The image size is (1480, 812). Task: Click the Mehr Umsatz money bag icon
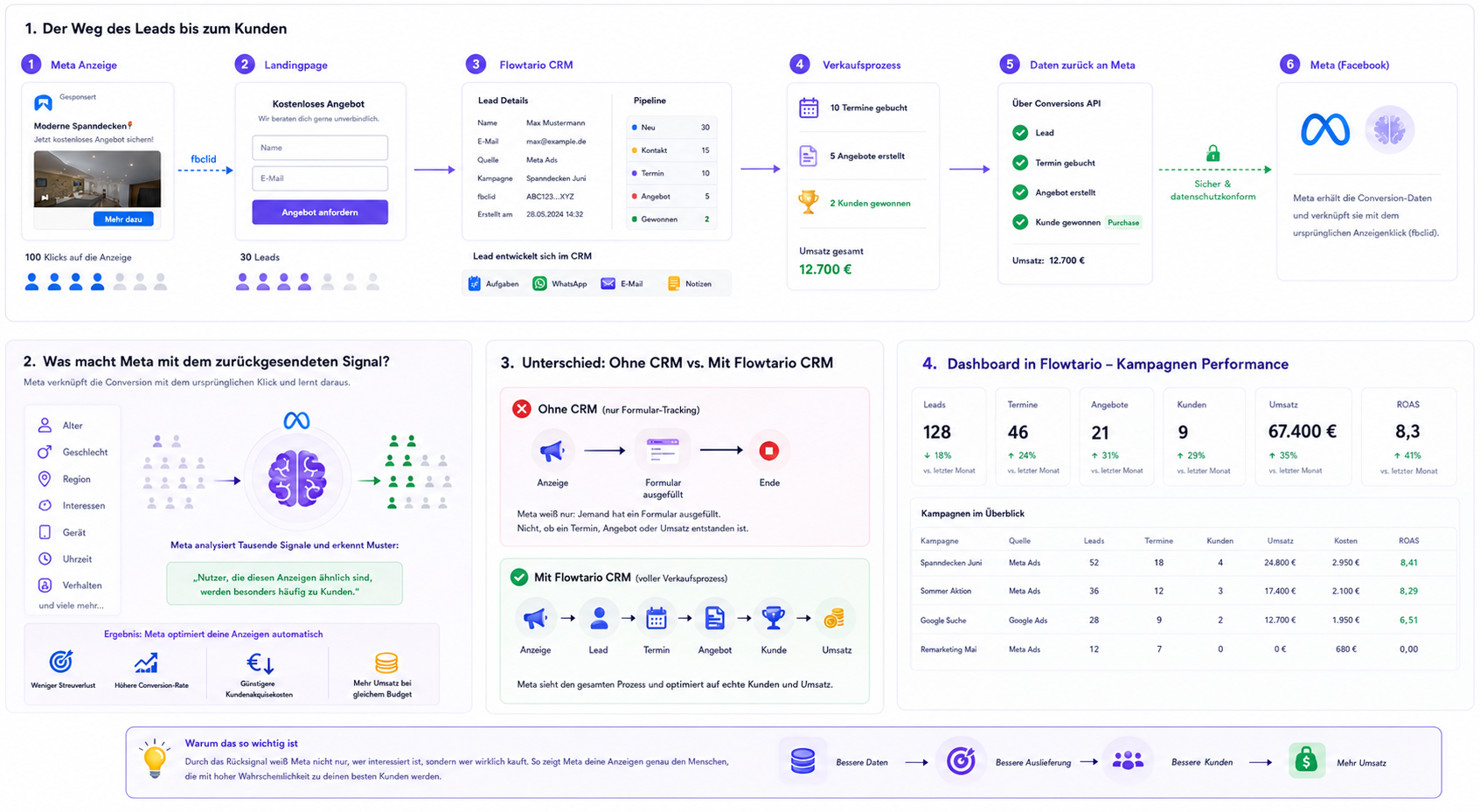(x=1307, y=760)
